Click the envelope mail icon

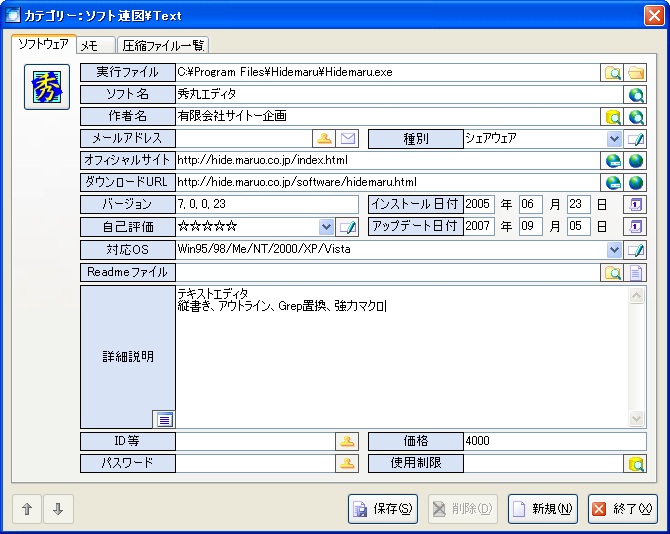pos(347,139)
